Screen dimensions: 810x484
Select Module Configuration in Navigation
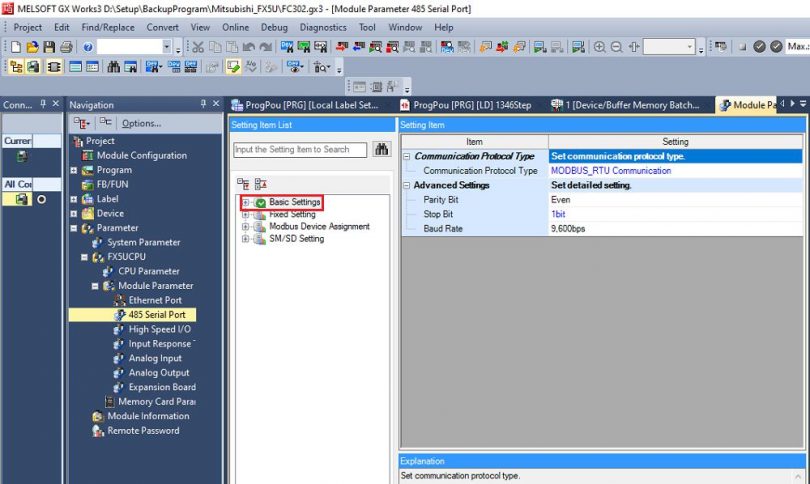tap(142, 155)
